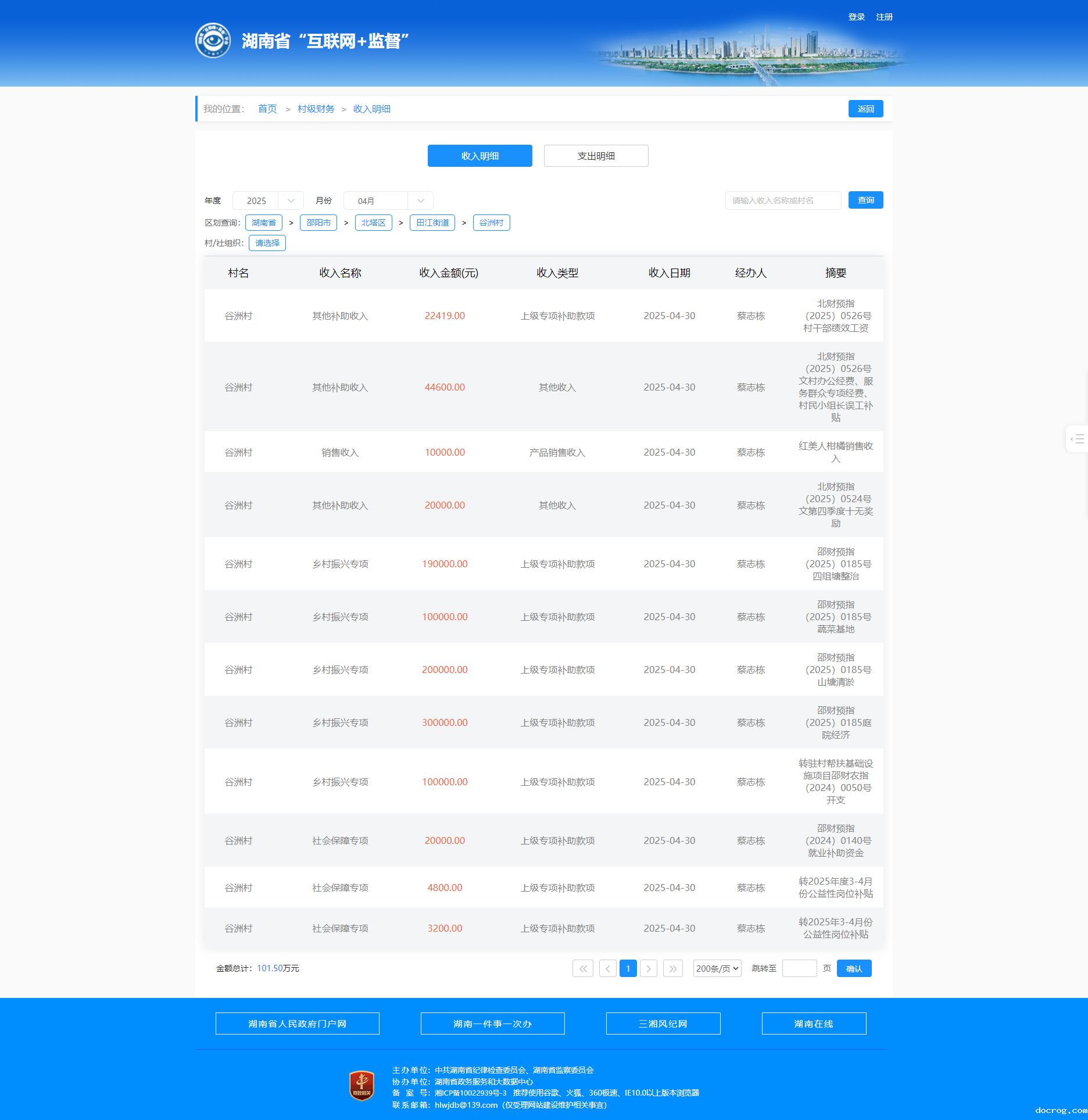Viewport: 1088px width, 1120px height.
Task: Select the 邵阳市 region tag
Action: click(x=318, y=223)
